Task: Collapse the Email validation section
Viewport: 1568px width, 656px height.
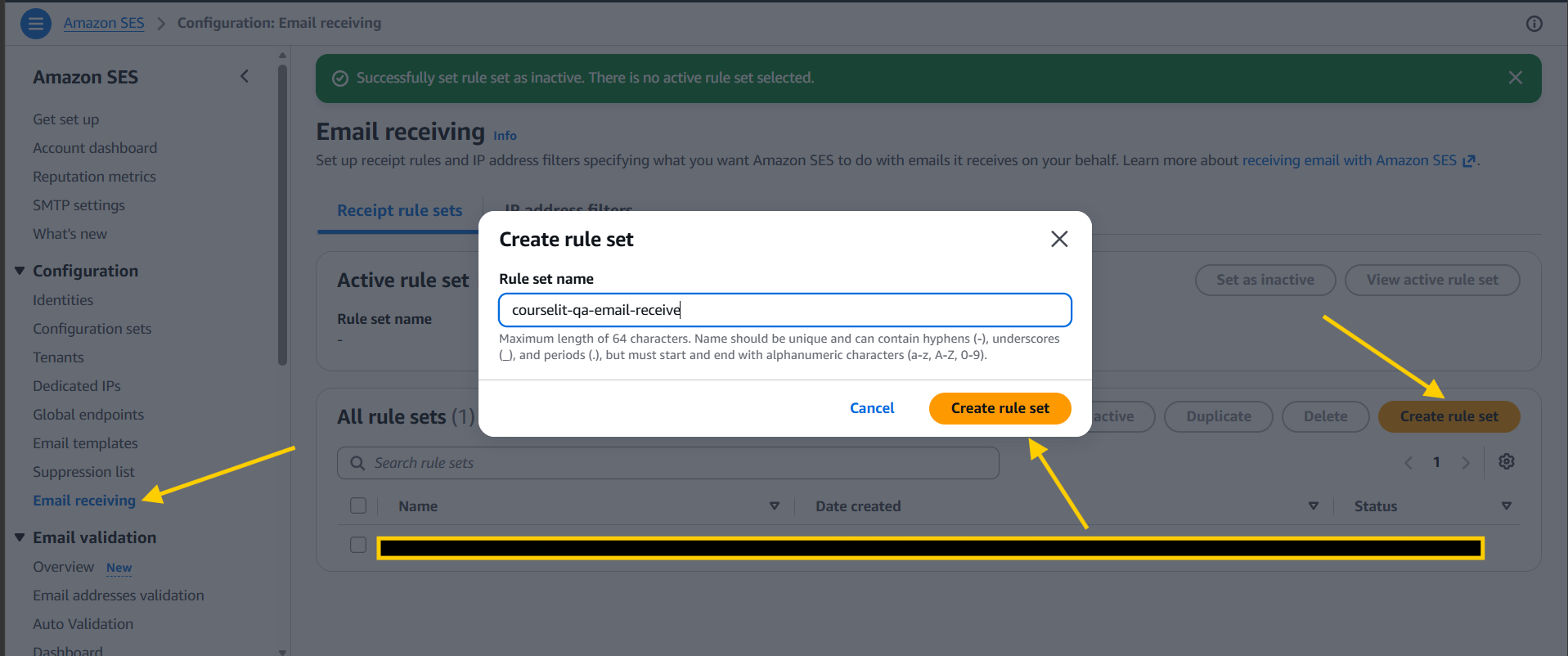Action: coord(20,537)
